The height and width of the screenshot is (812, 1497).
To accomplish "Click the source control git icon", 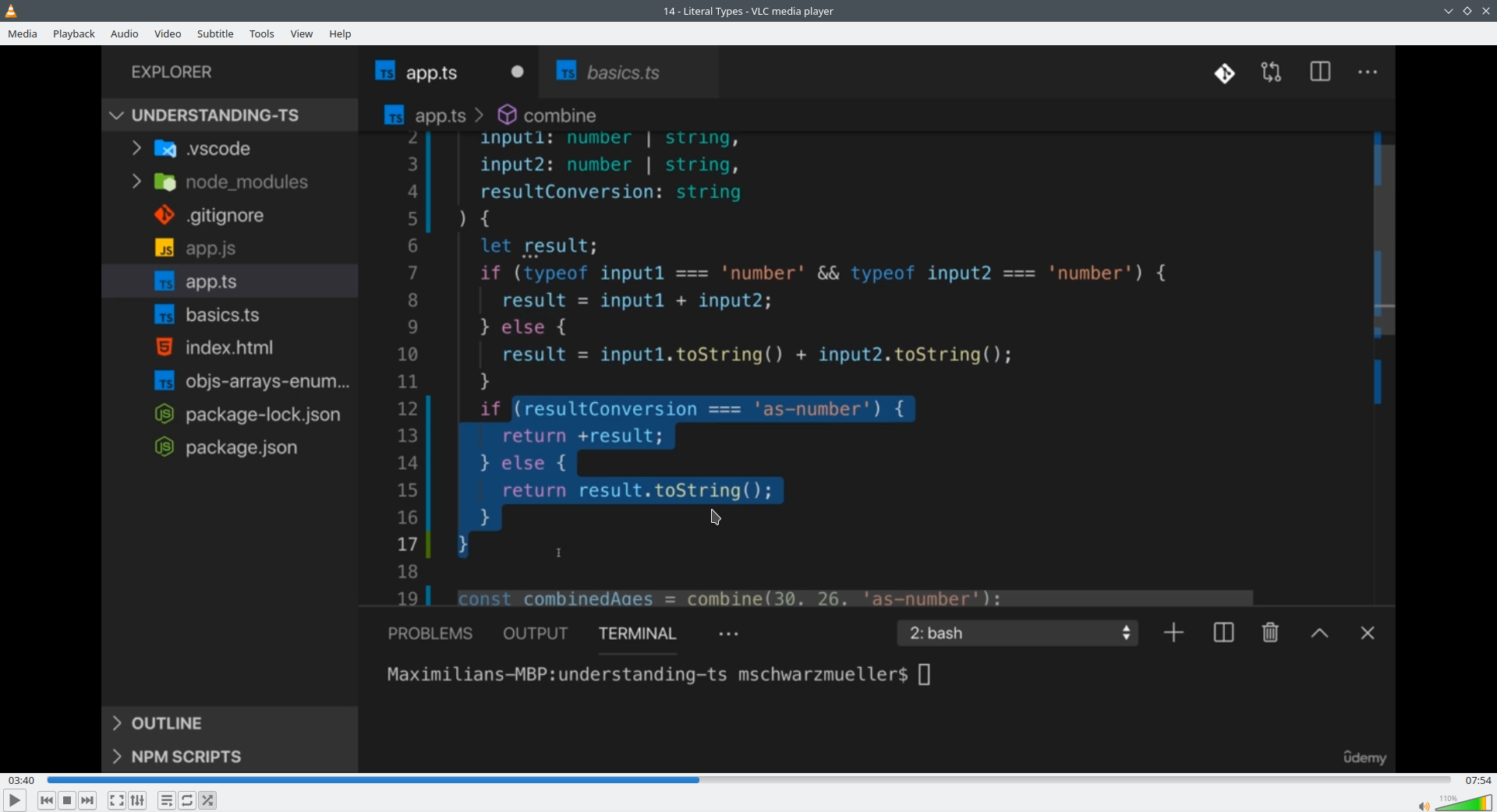I will tap(1225, 73).
